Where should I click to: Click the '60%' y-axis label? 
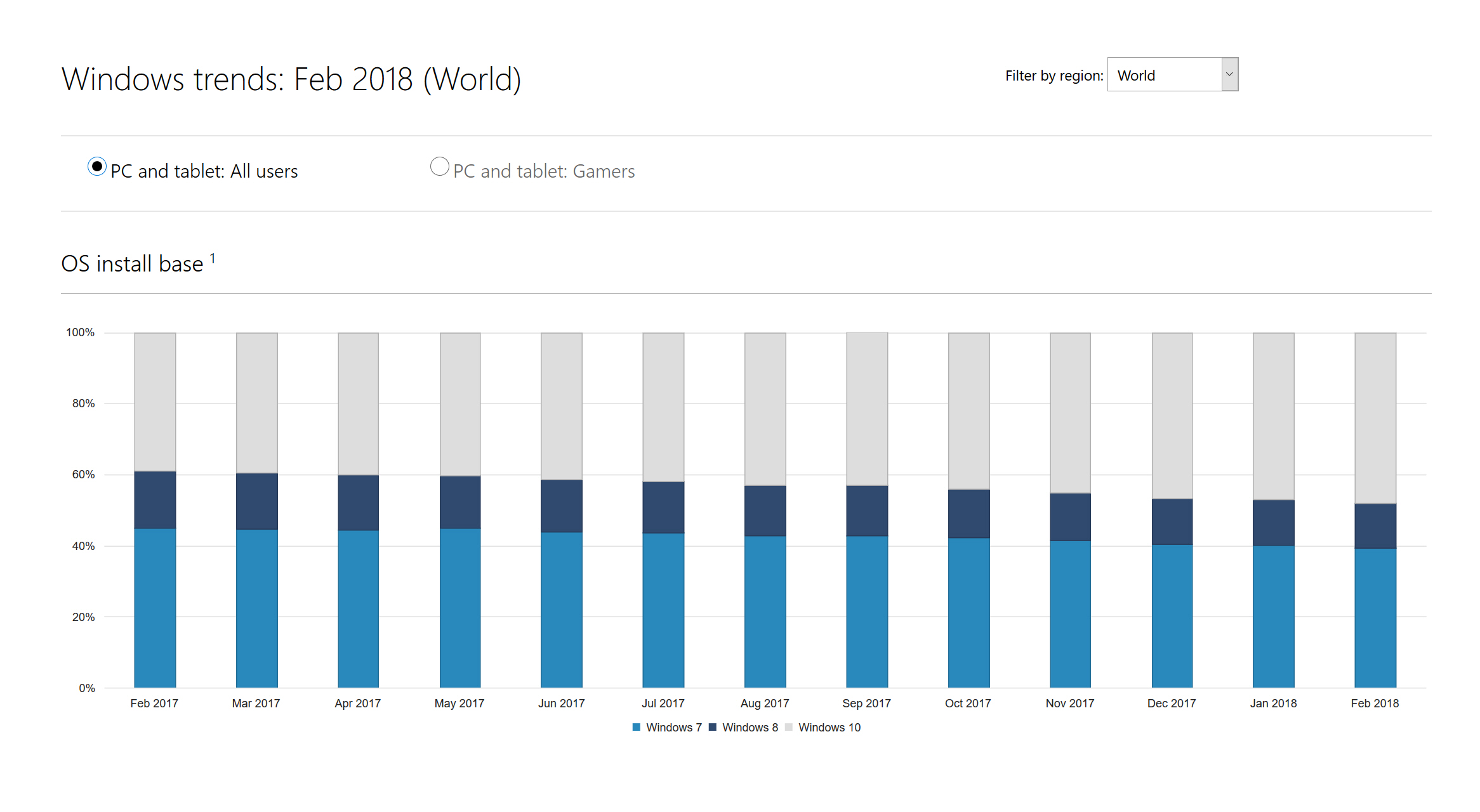coord(83,475)
